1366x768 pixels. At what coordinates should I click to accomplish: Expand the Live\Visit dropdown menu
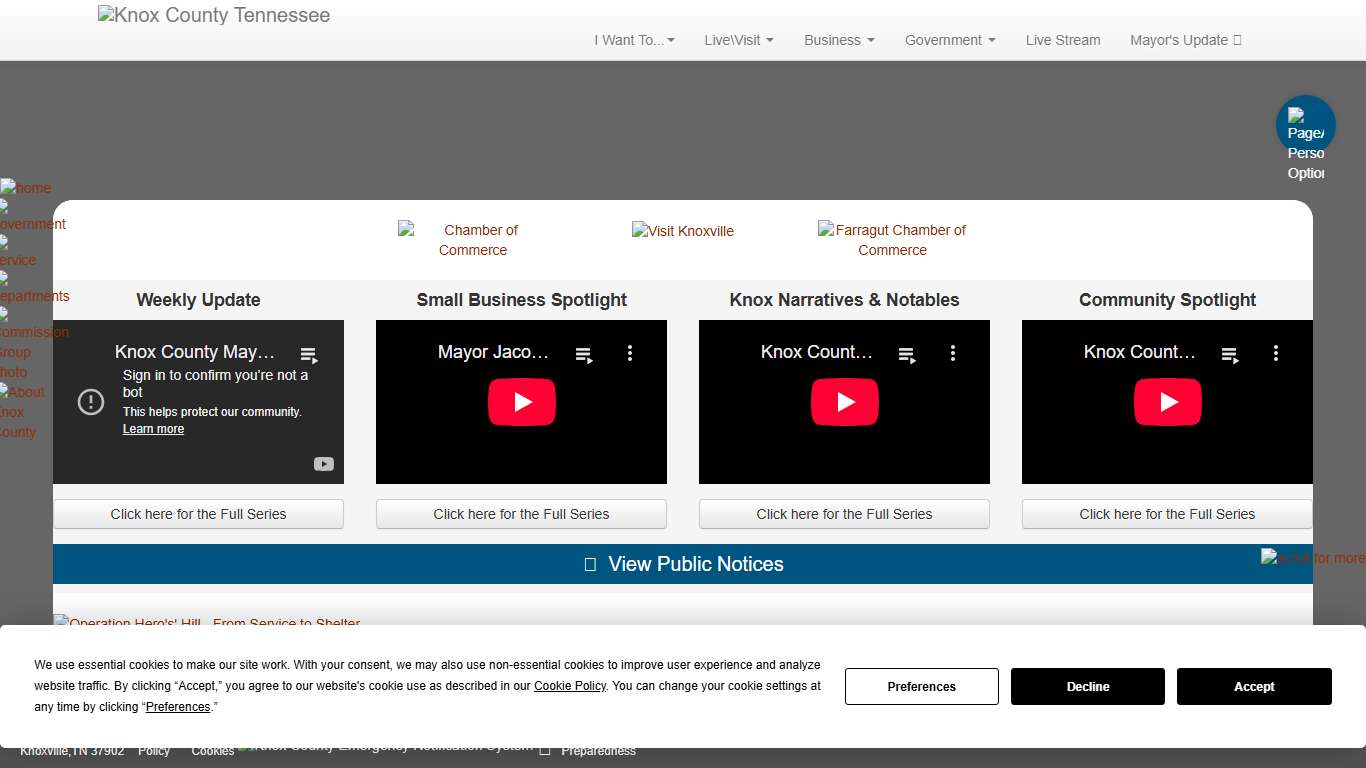click(x=738, y=40)
